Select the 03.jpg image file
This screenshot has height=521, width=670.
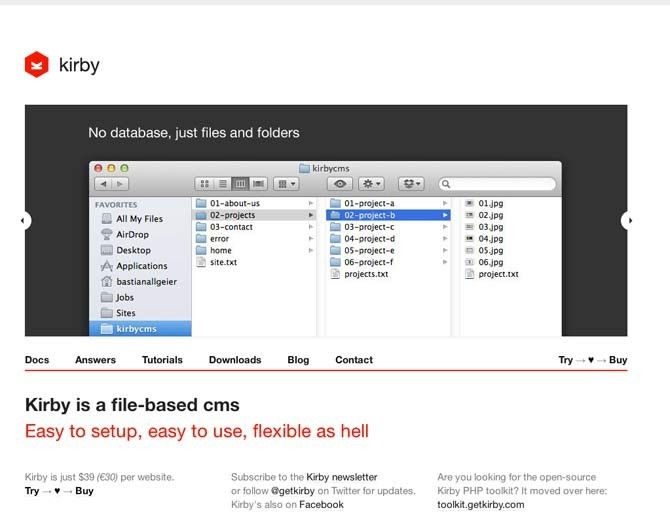tap(484, 227)
